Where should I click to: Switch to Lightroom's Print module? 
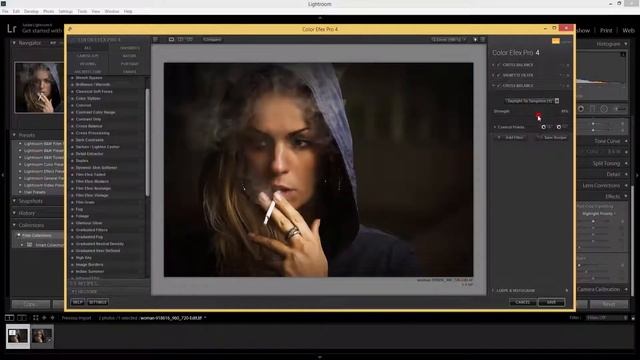(606, 30)
